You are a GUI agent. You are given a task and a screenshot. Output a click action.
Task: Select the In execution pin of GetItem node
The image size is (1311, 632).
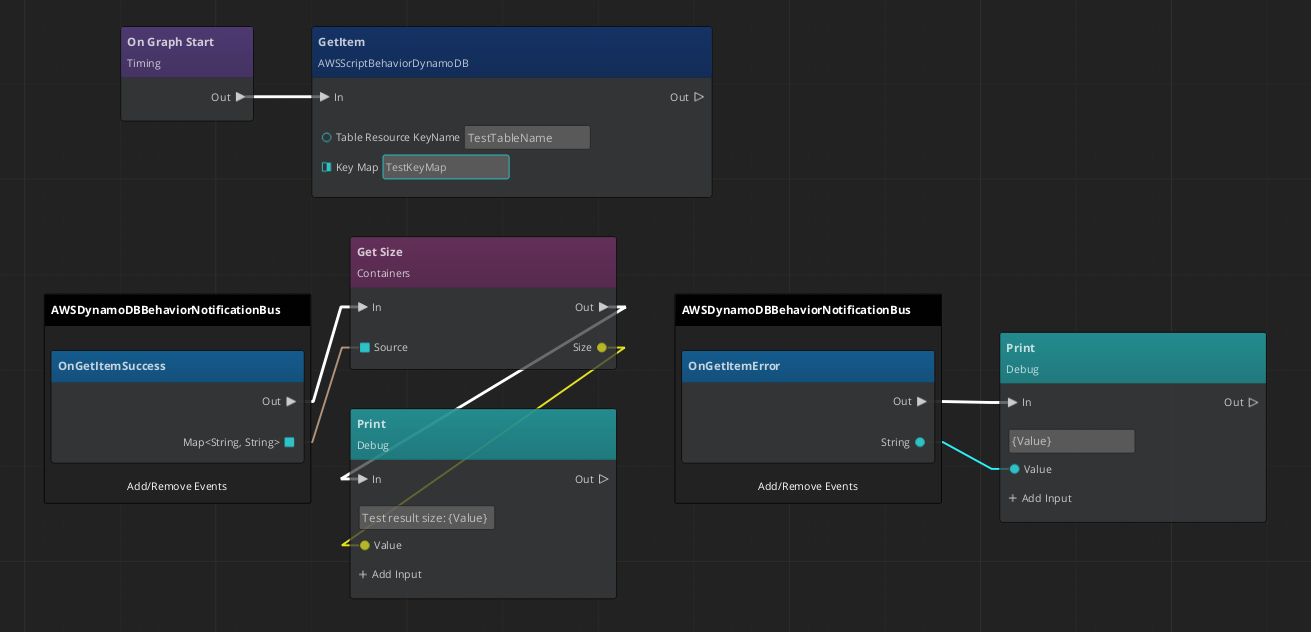[324, 97]
